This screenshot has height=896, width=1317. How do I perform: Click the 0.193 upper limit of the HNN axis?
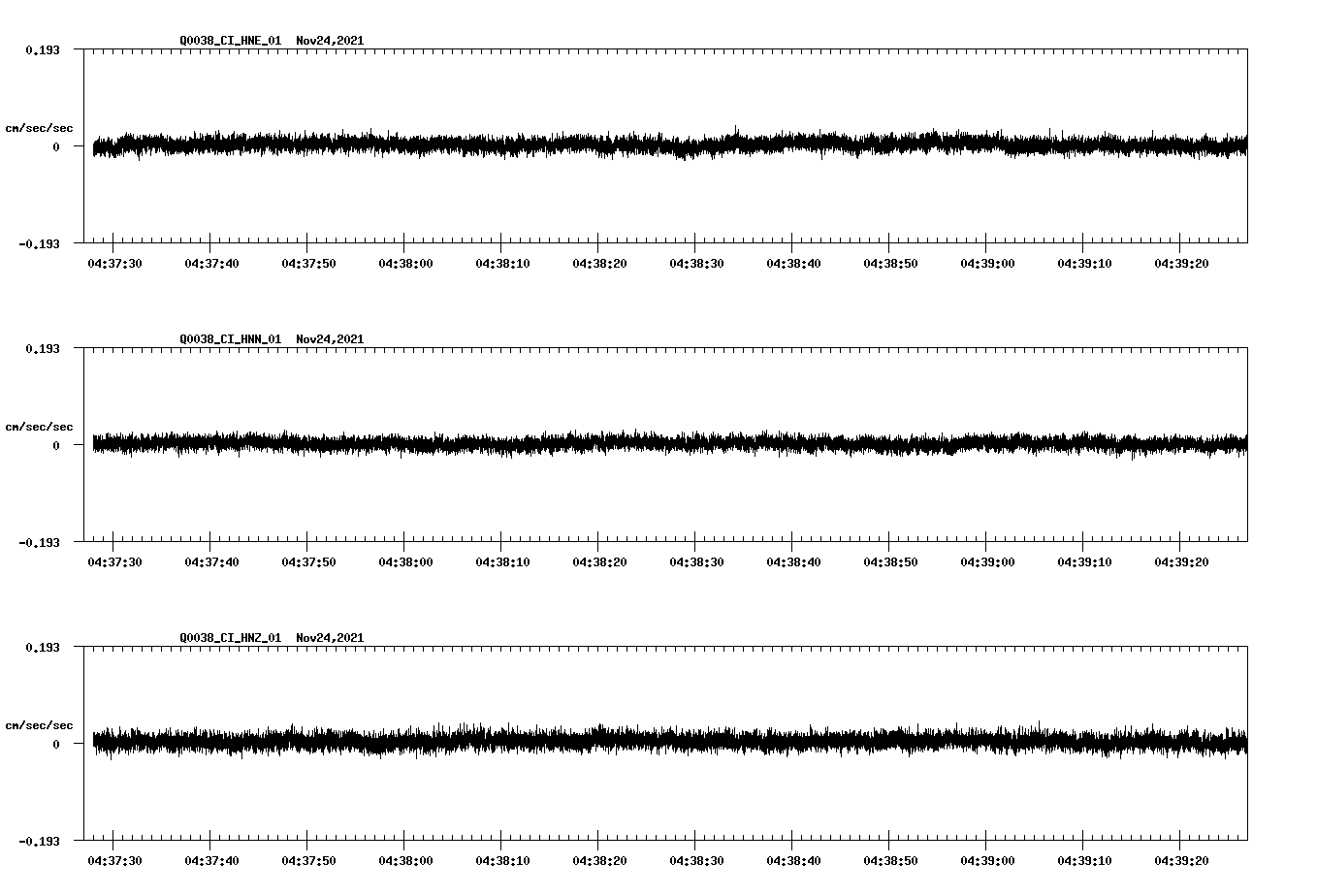click(43, 348)
